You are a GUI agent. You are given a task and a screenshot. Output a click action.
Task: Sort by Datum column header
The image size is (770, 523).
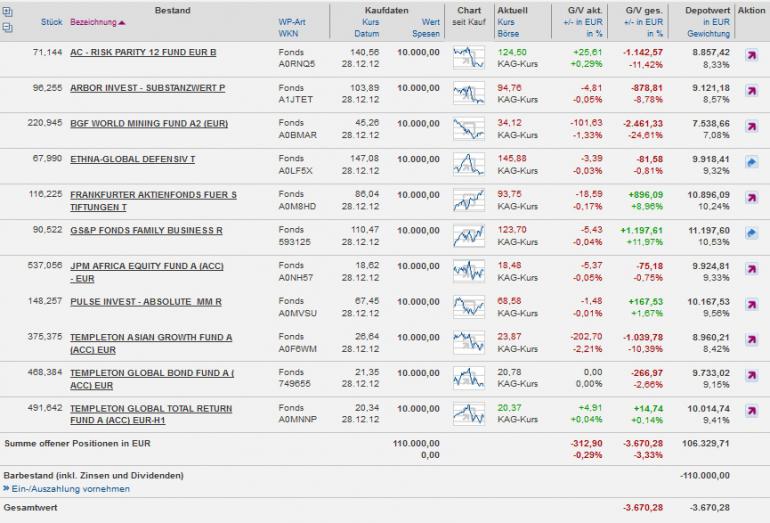369,33
